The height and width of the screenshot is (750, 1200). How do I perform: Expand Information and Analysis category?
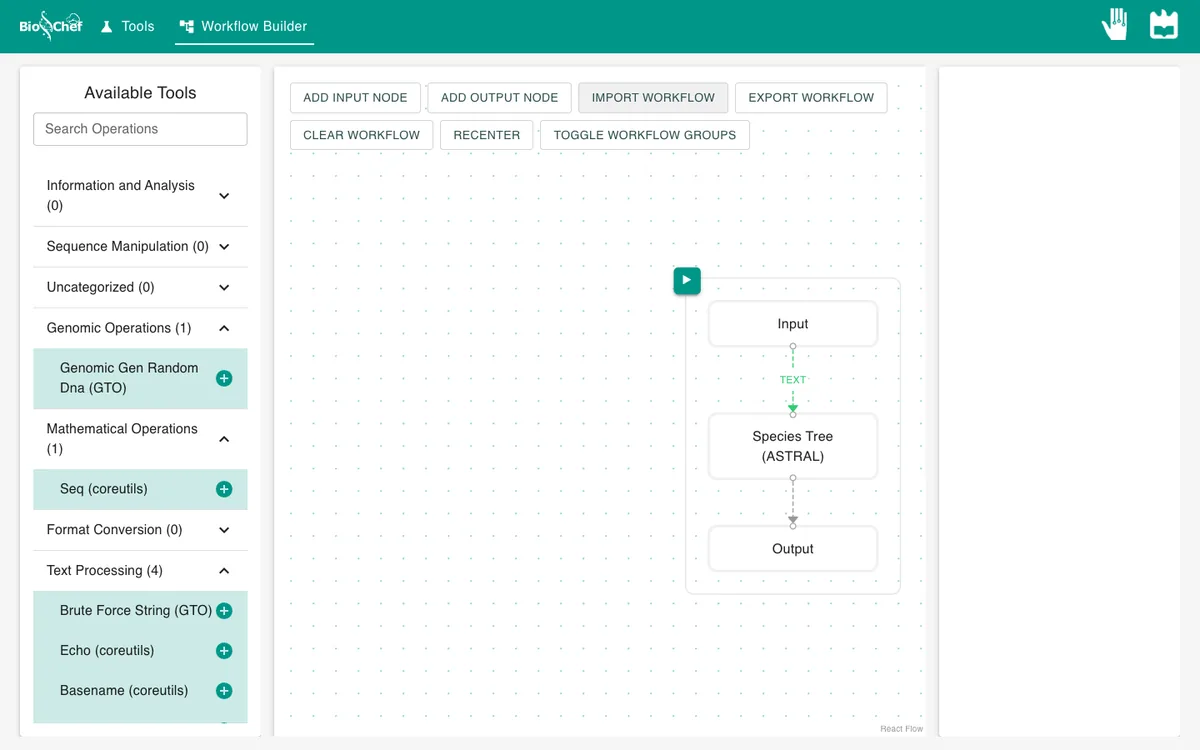point(140,196)
